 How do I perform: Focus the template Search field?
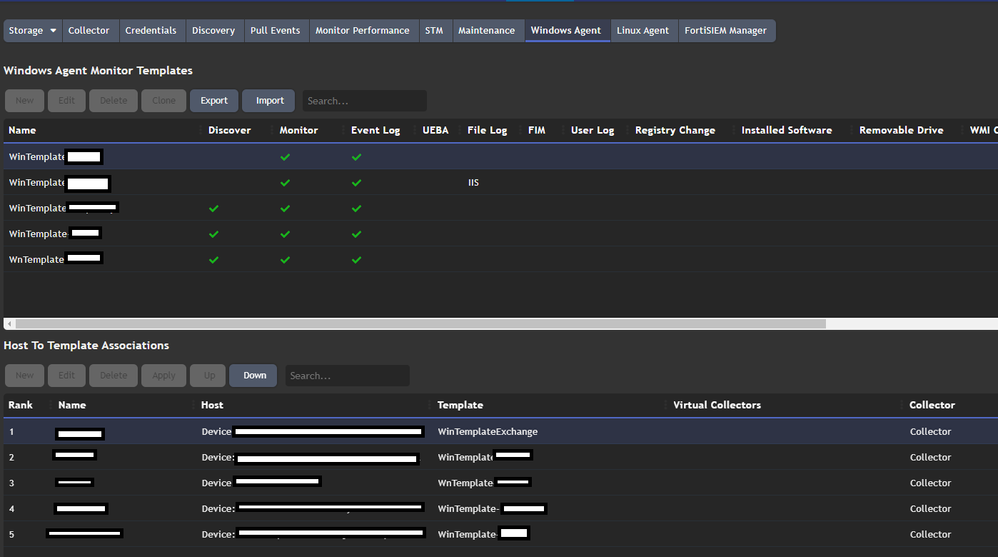[364, 101]
